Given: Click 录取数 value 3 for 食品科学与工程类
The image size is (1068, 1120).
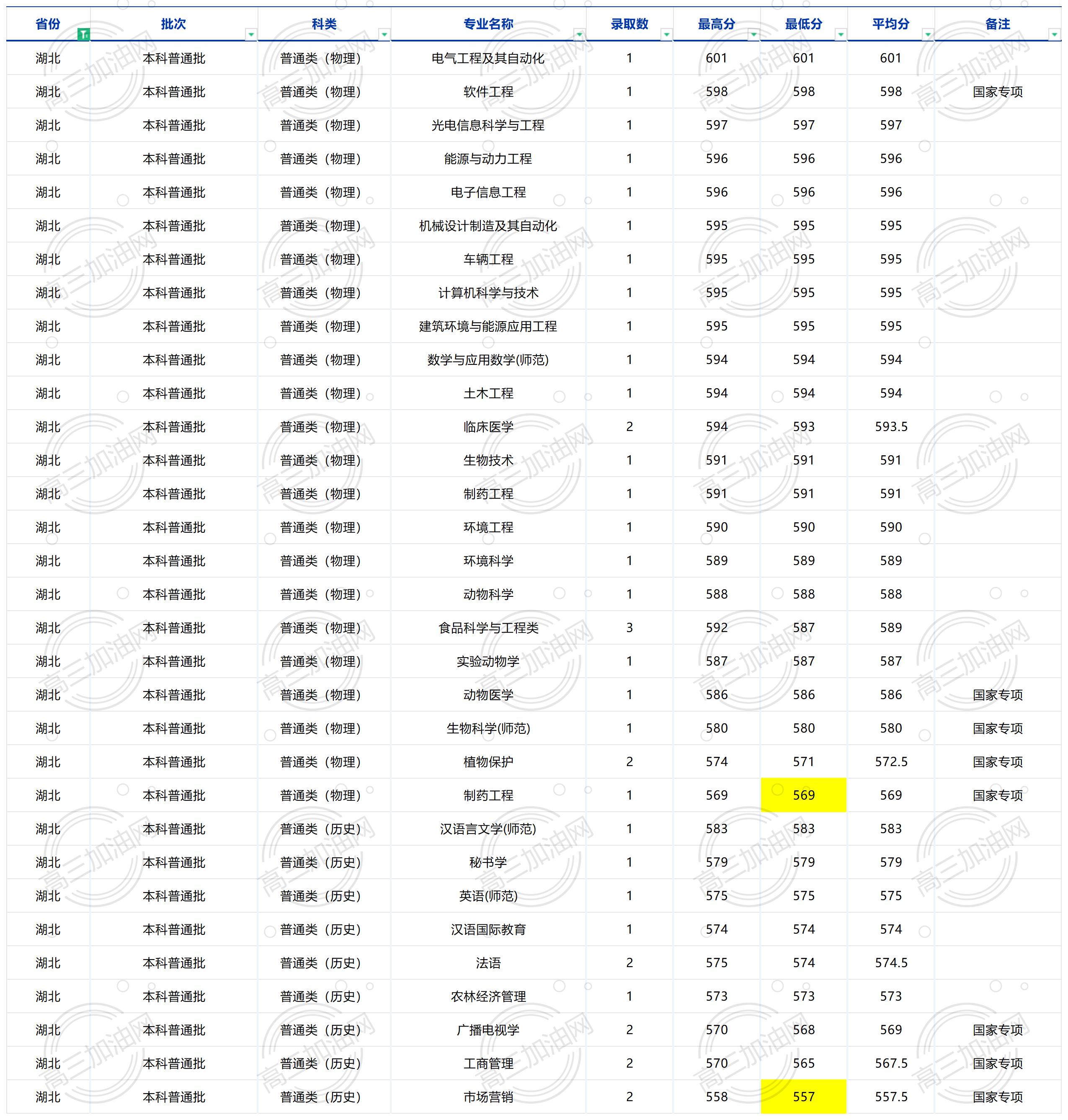Looking at the screenshot, I should click(x=629, y=628).
